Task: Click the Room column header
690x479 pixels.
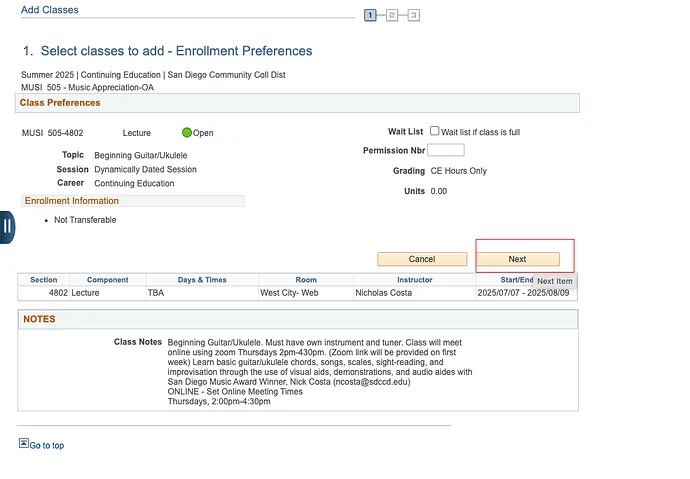Action: (x=306, y=280)
